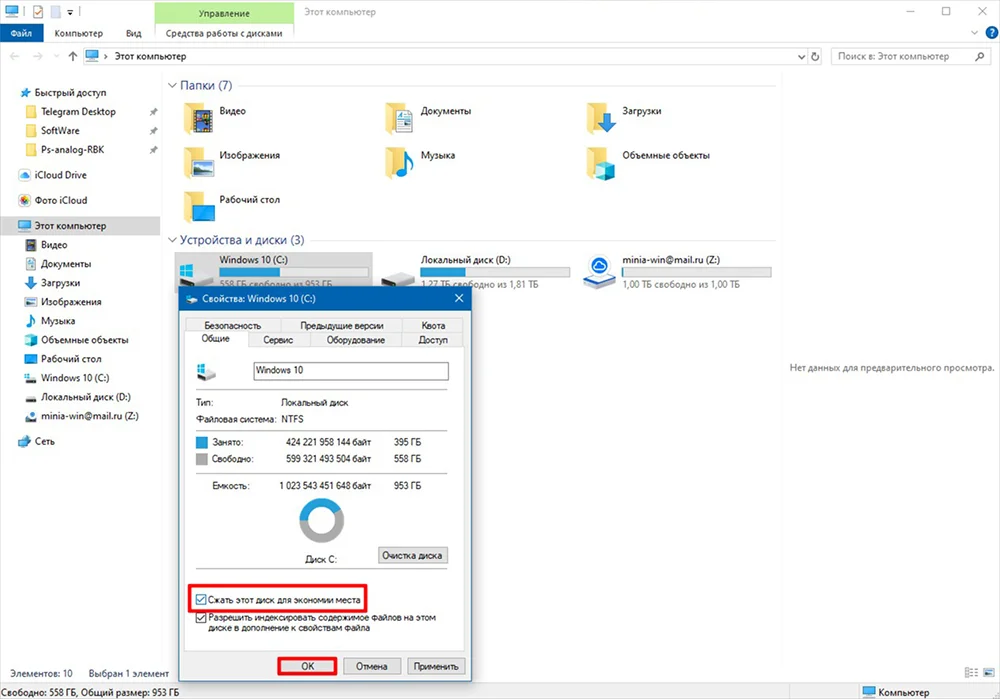Open the Видео folder icon
Viewport: 1000px width, 699px height.
click(x=200, y=119)
